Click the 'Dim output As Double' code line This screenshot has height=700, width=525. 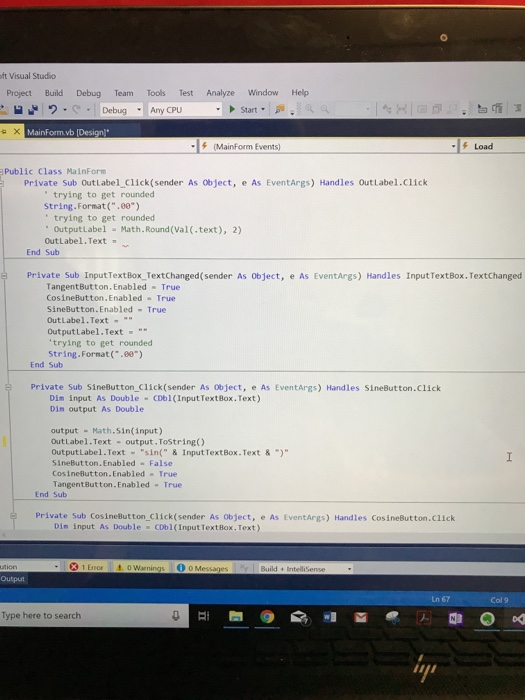pos(97,409)
